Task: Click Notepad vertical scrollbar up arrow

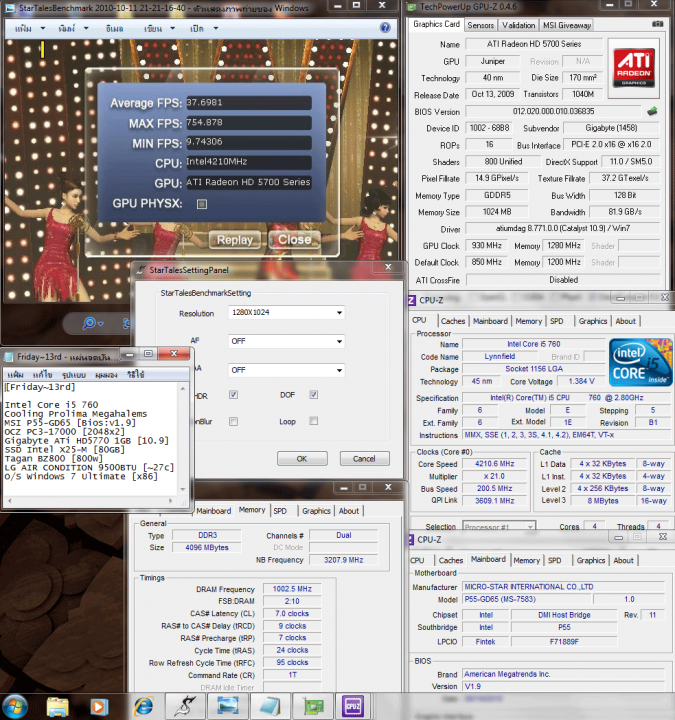Action: pos(183,388)
